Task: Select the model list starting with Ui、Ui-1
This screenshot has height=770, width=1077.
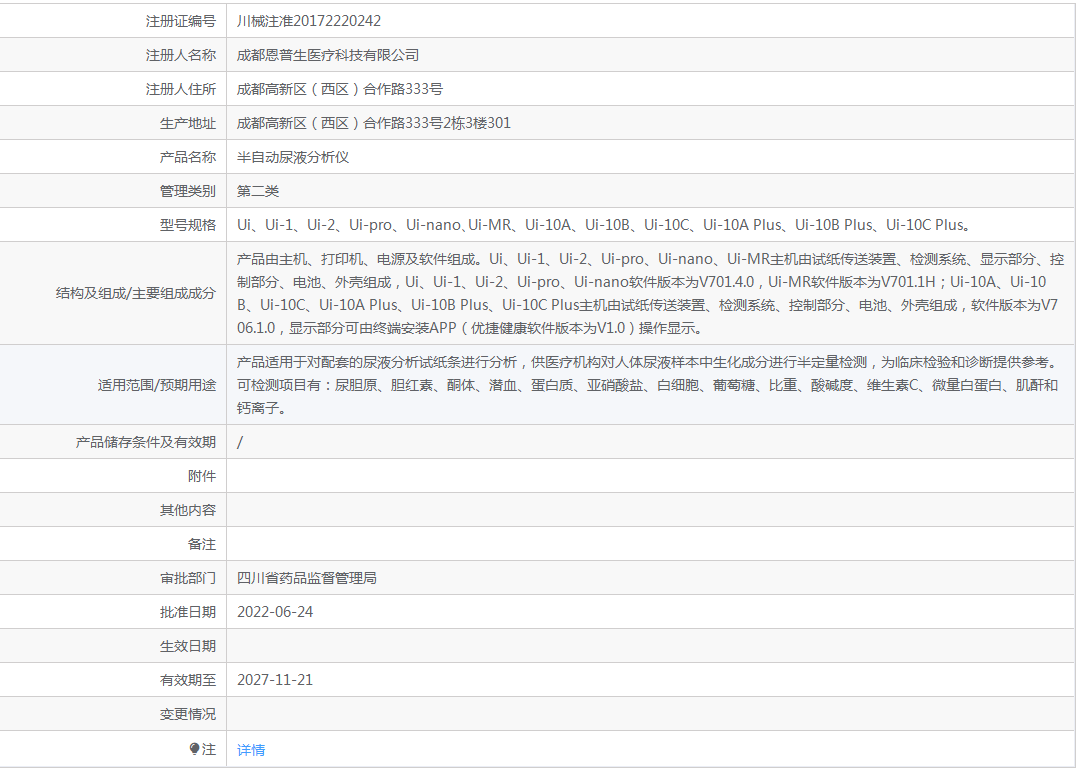Action: click(604, 225)
